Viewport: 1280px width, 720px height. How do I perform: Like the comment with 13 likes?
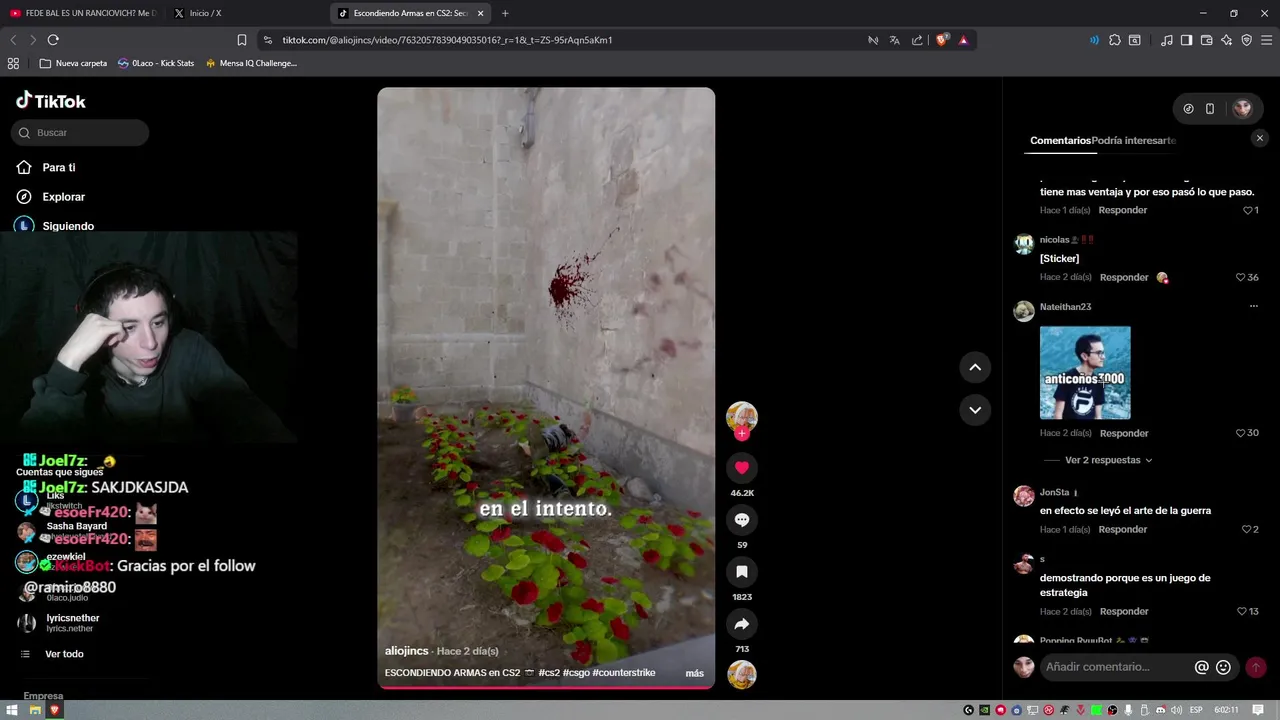(1240, 611)
